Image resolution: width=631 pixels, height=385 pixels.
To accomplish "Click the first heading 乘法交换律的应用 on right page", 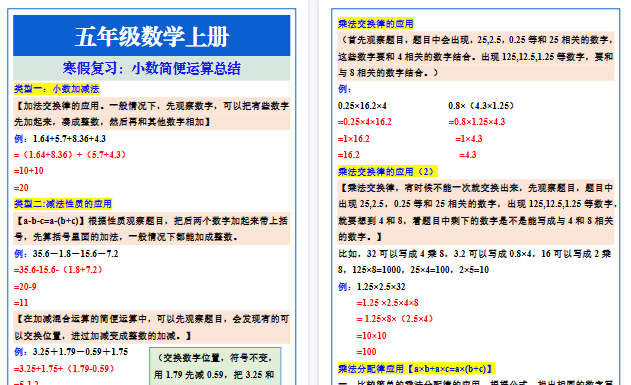I will pyautogui.click(x=376, y=24).
